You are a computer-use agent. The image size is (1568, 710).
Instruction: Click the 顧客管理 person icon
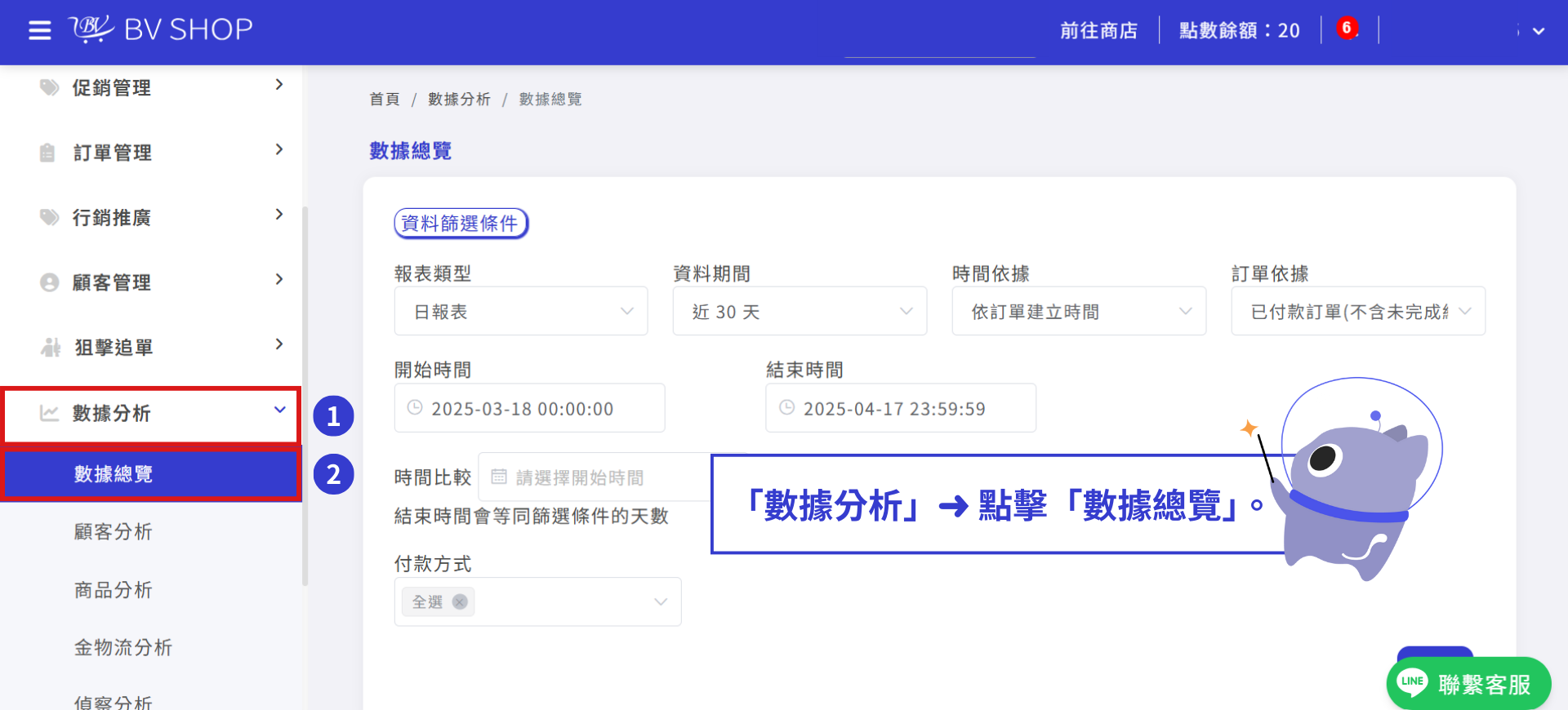[50, 282]
